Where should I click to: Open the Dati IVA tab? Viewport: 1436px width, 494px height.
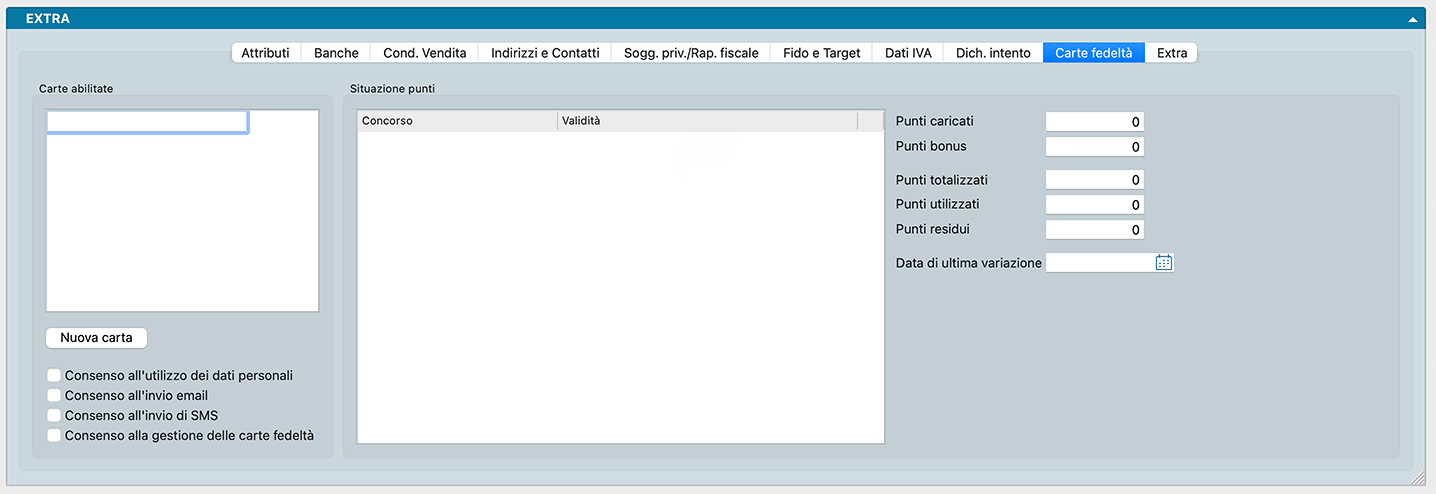tap(908, 53)
